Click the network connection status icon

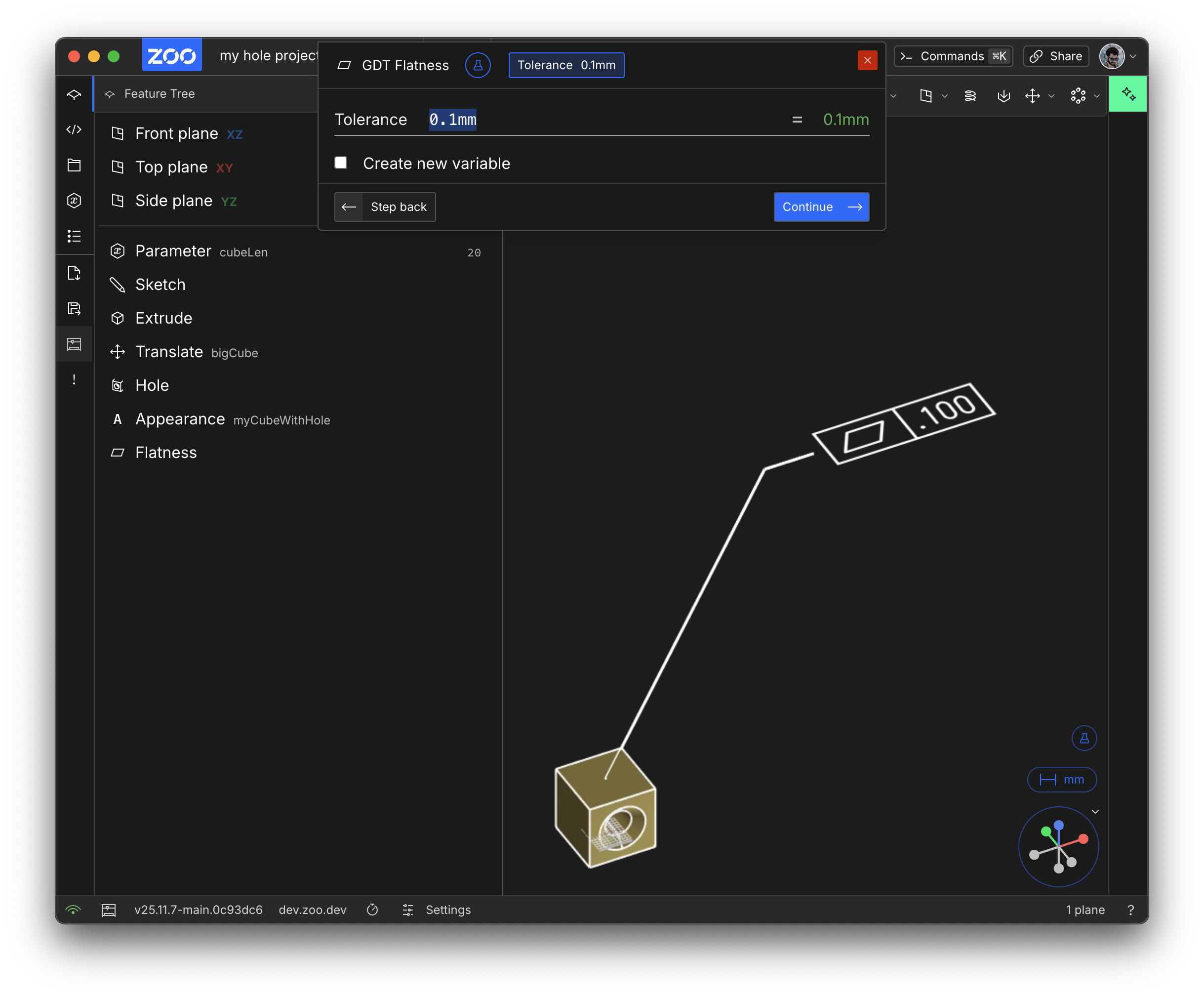pyautogui.click(x=74, y=910)
